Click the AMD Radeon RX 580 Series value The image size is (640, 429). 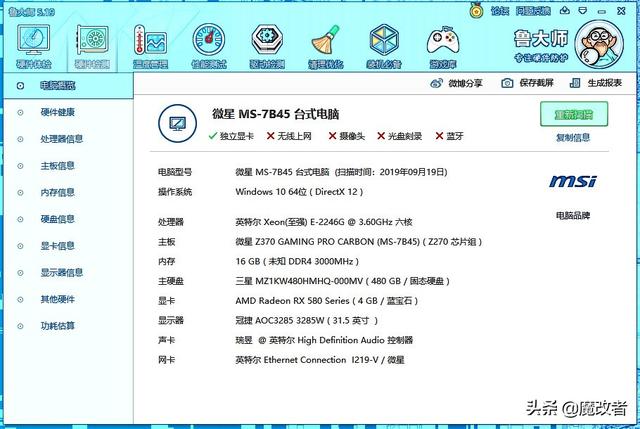327,301
